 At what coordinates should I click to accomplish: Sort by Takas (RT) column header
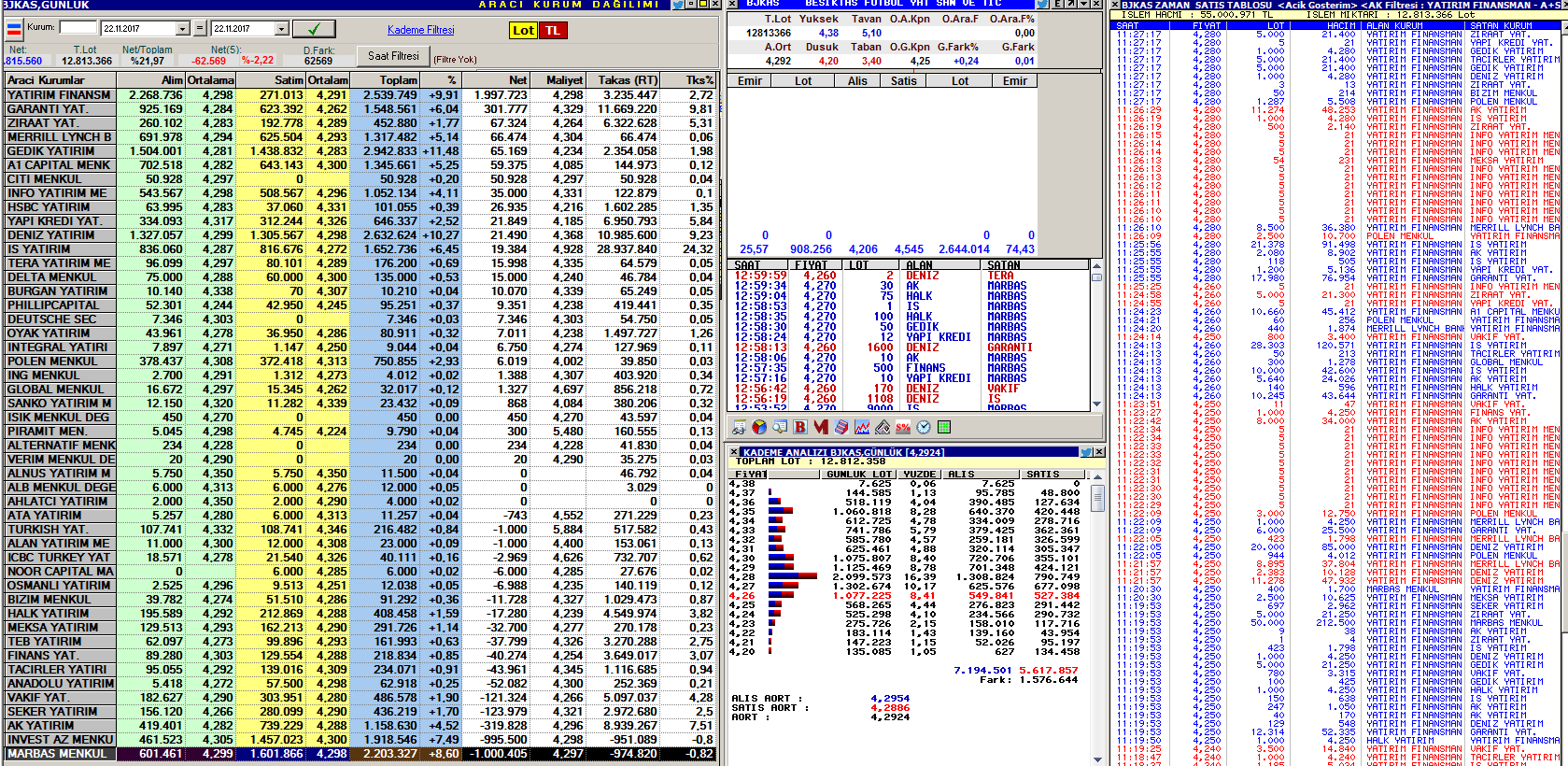click(x=623, y=80)
